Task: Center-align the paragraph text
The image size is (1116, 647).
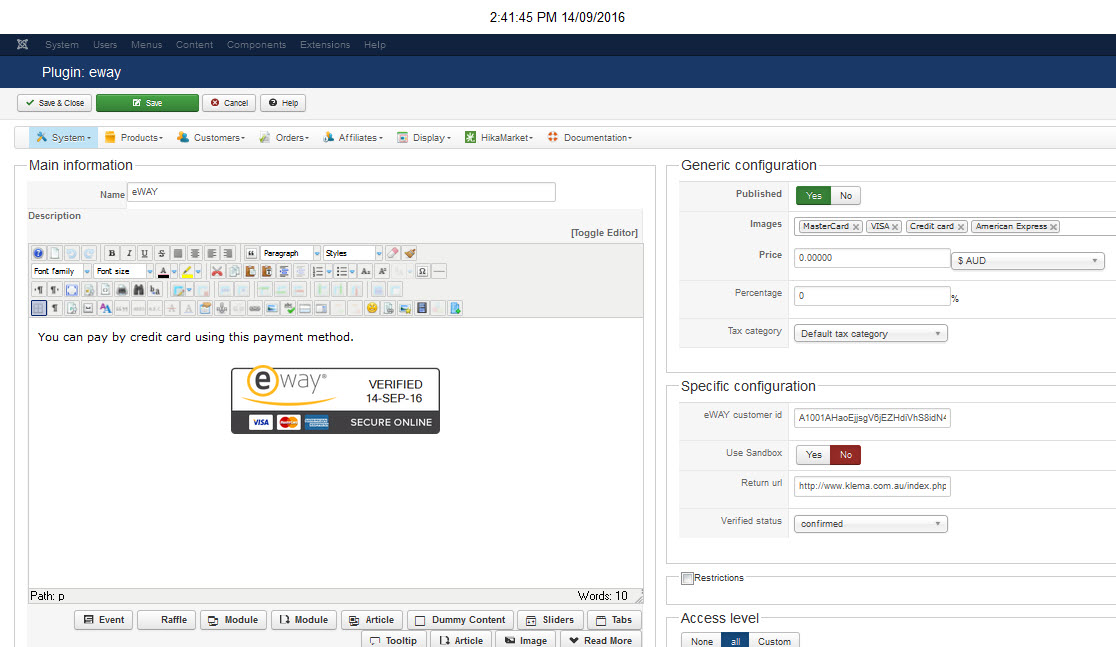Action: click(x=195, y=253)
